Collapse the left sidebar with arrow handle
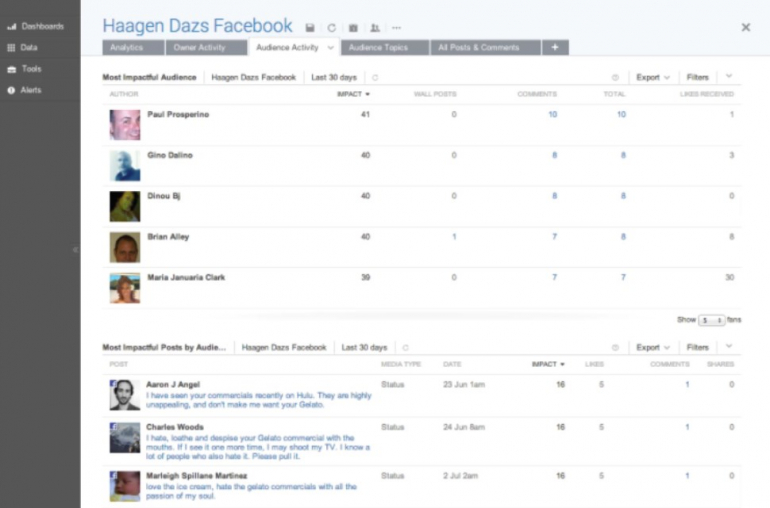This screenshot has height=508, width=770. tap(75, 249)
